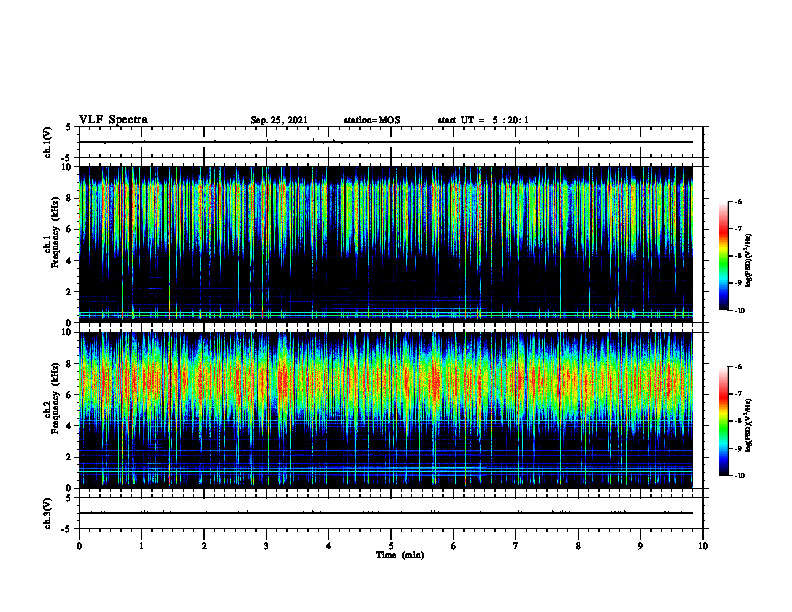Click the ch.1 spectrogram color scale bar
The image size is (792, 612).
724,256
